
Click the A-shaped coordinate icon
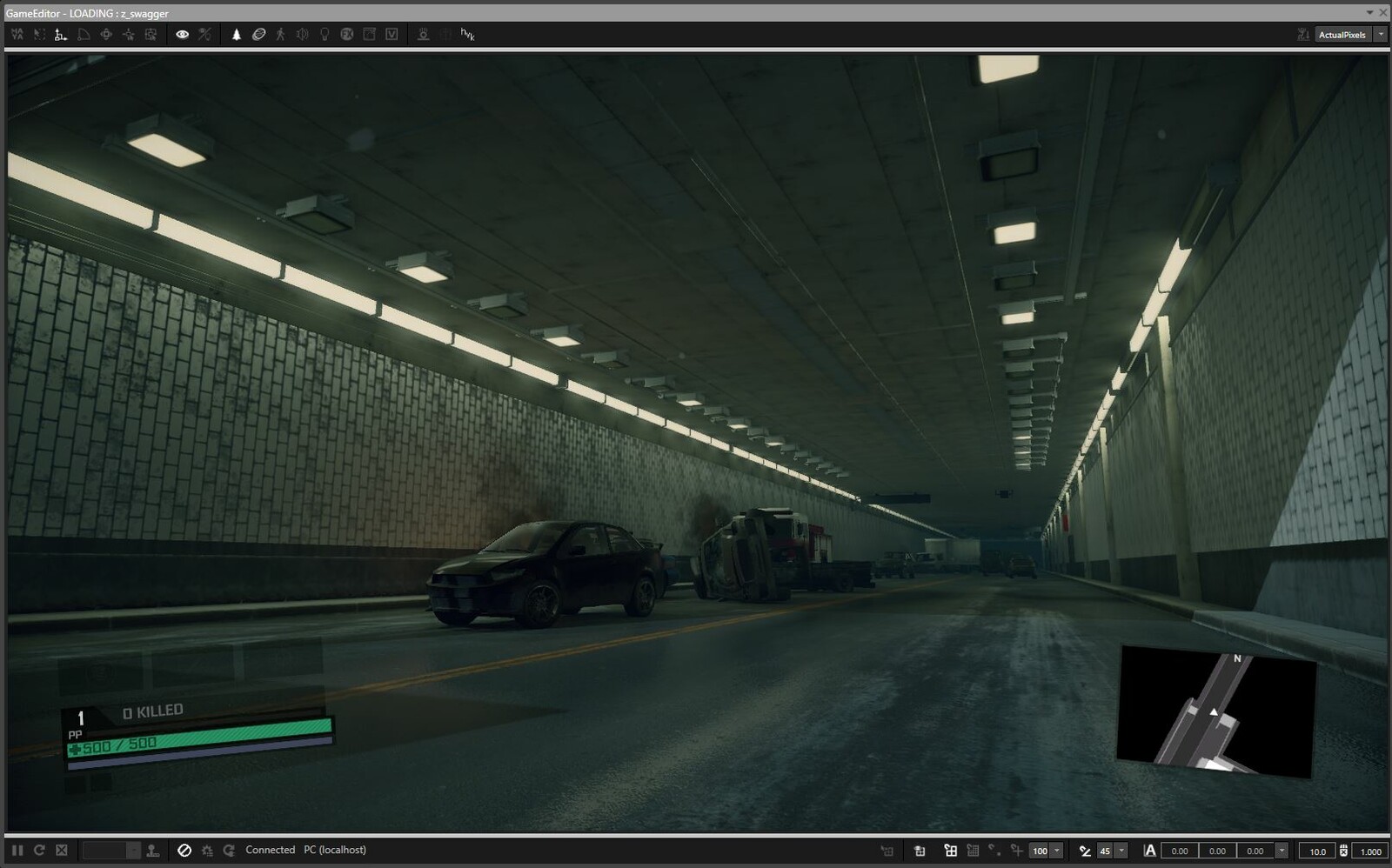[x=1149, y=851]
